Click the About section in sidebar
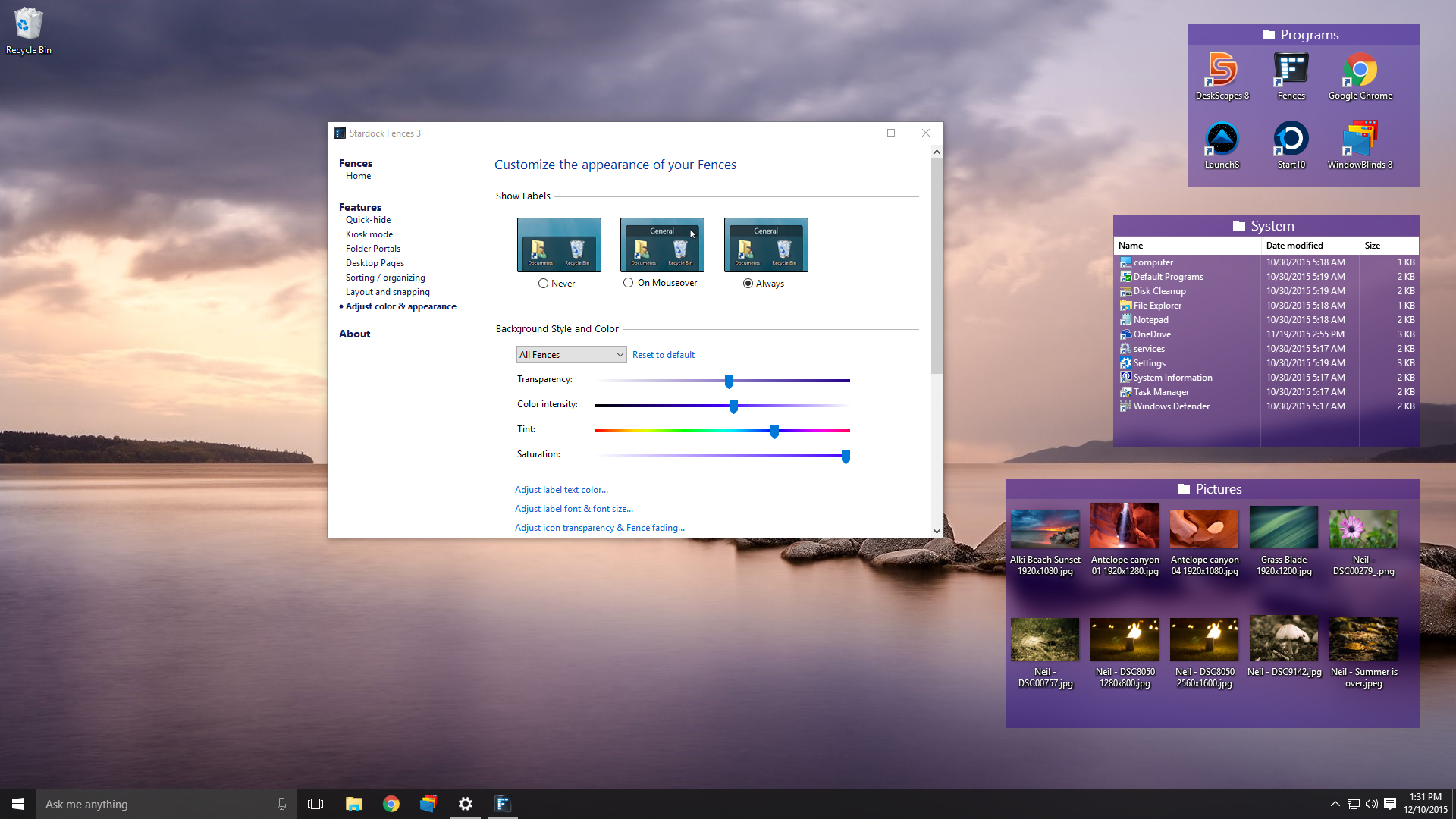The width and height of the screenshot is (1456, 819). [353, 333]
